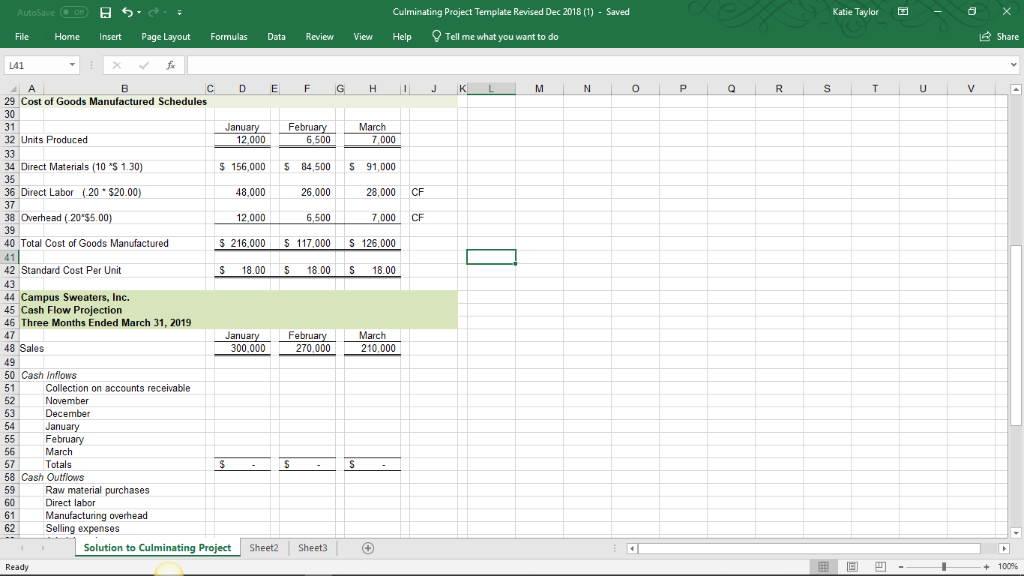Open the Home ribbon tab

[x=67, y=37]
